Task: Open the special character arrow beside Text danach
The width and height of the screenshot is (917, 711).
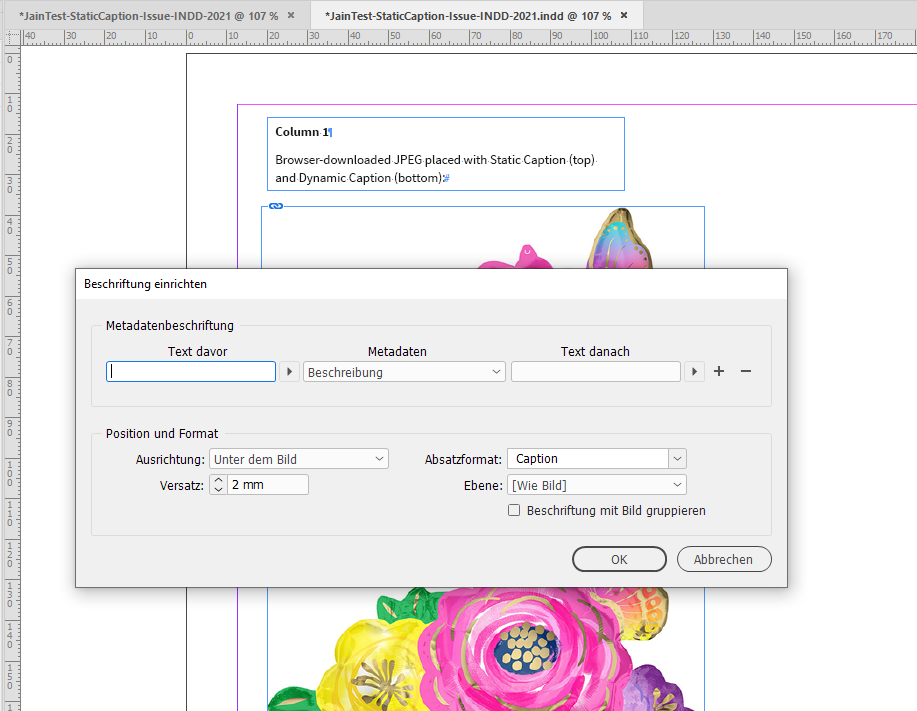Action: click(694, 371)
